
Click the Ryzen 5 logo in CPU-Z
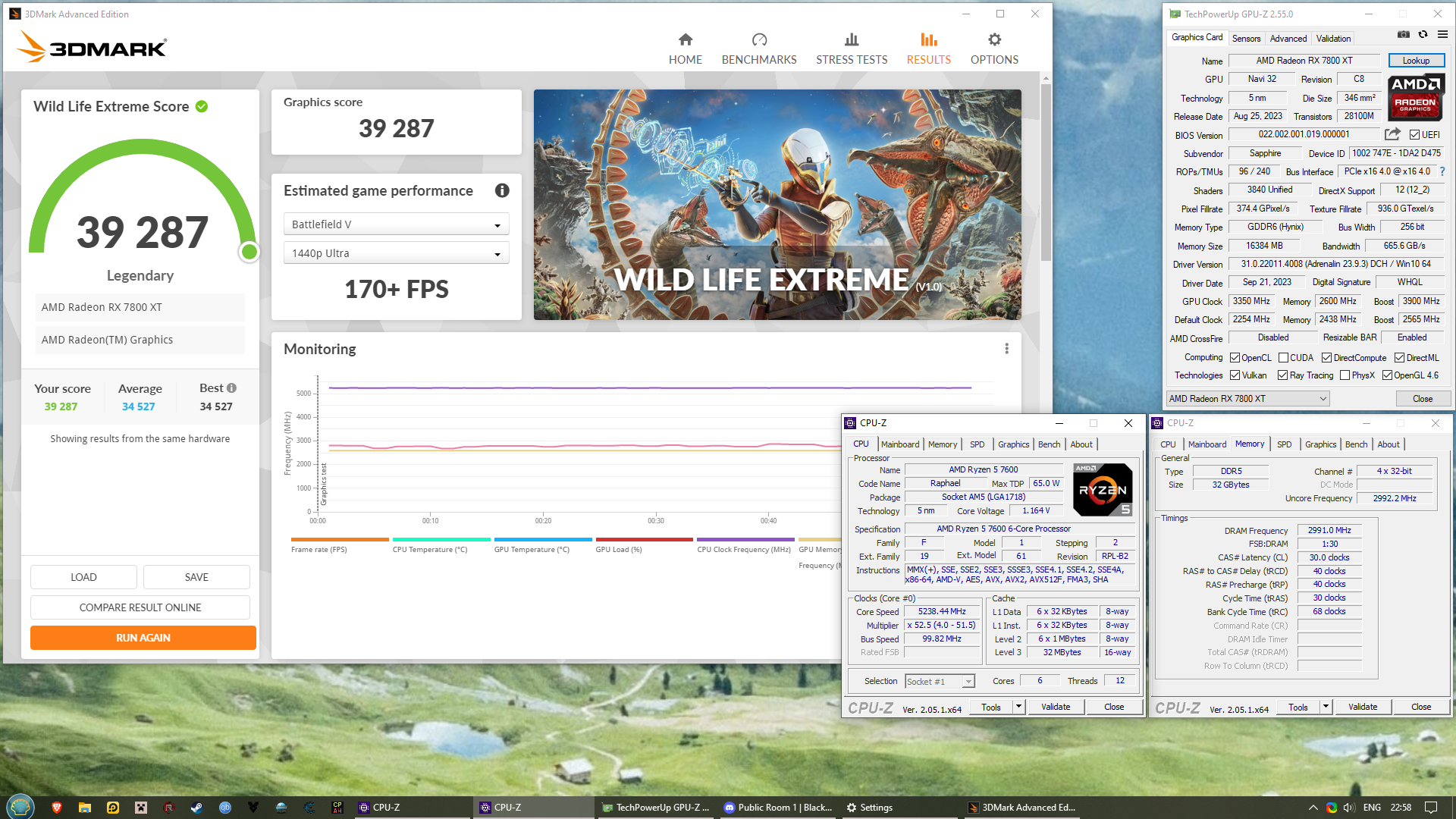(x=1103, y=490)
